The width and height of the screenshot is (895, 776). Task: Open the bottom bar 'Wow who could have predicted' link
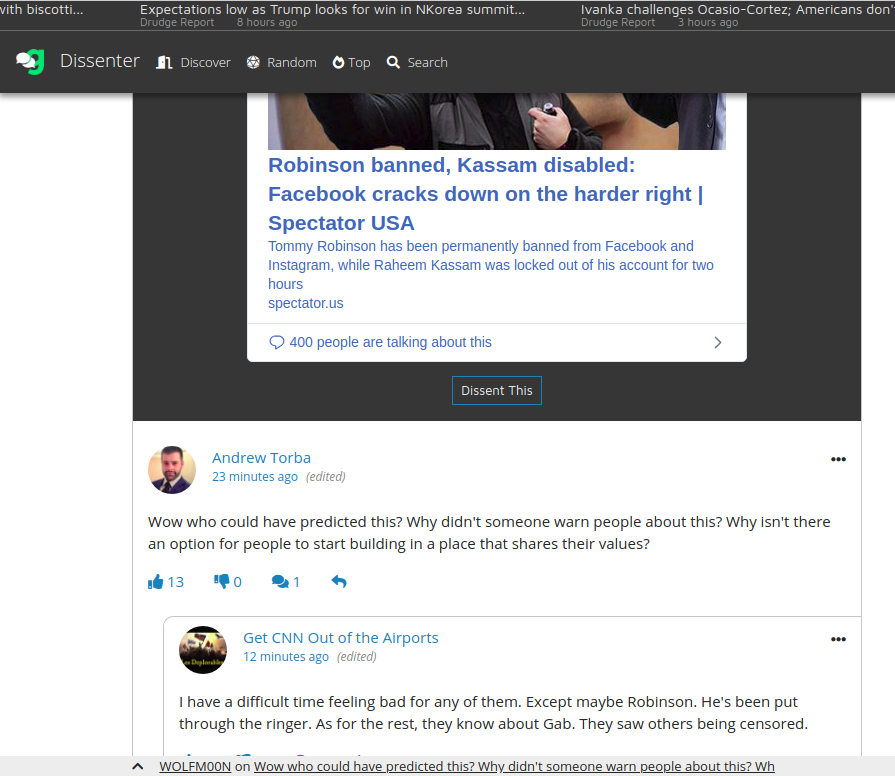click(x=514, y=766)
